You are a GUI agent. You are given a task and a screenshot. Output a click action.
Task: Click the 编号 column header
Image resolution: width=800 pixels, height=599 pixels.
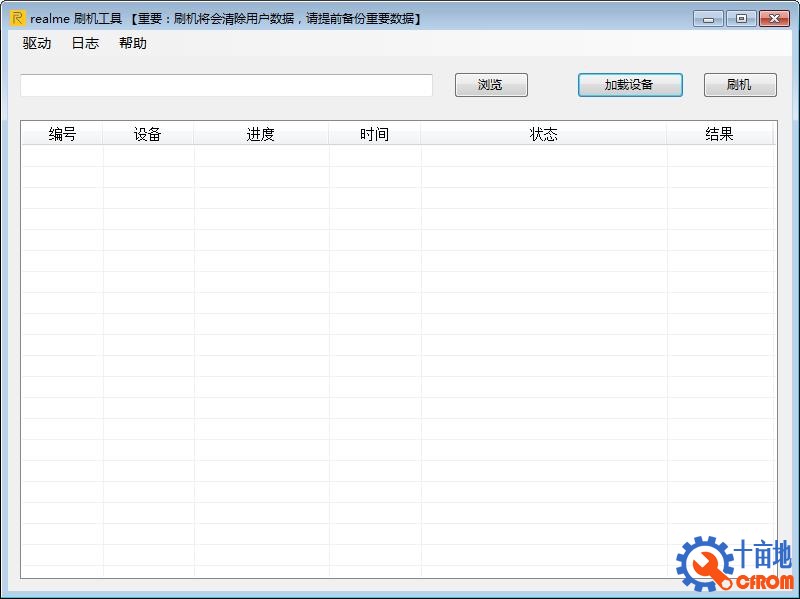tap(62, 133)
